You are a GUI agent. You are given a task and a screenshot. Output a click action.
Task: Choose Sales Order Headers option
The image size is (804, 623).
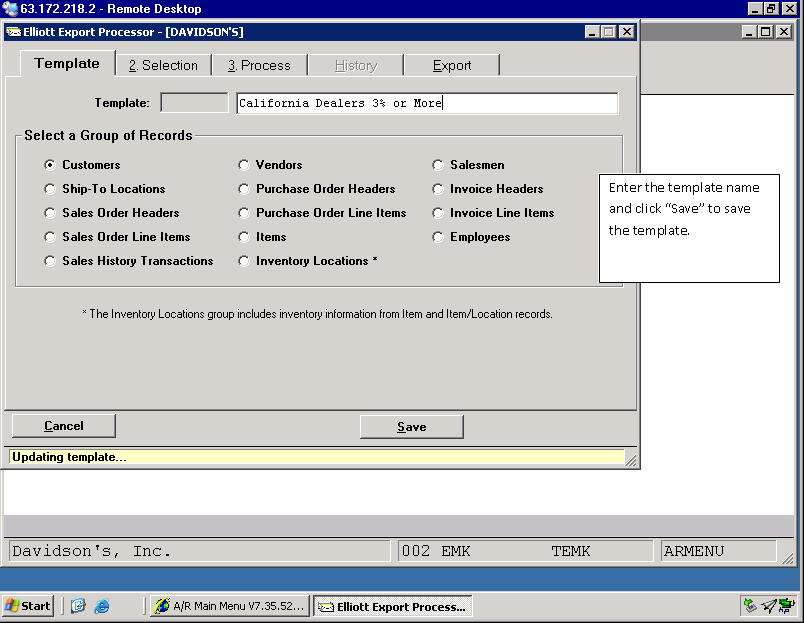point(50,213)
